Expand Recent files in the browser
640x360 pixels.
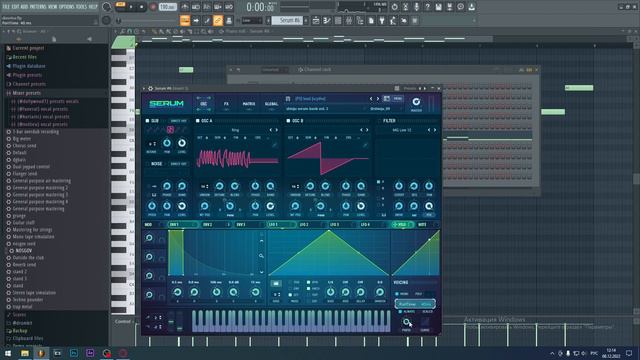coord(24,57)
